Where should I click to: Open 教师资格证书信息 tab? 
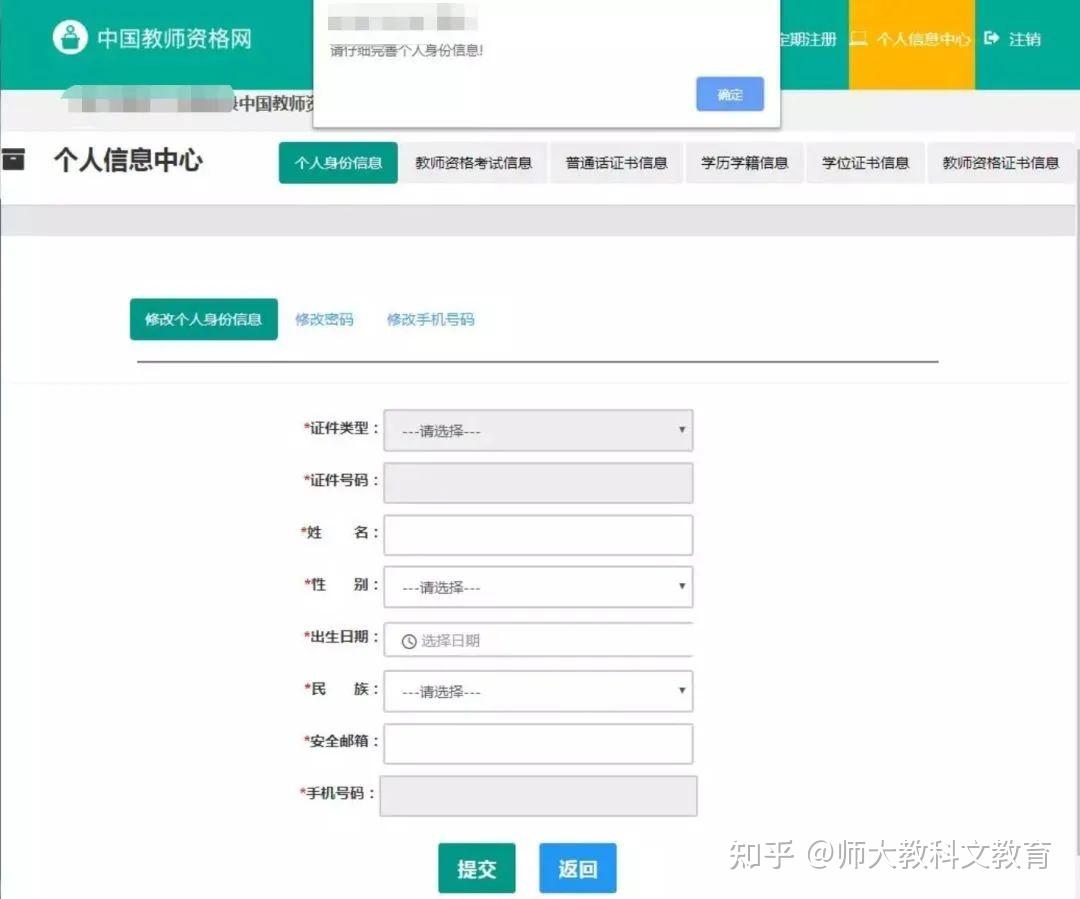pyautogui.click(x=1000, y=163)
